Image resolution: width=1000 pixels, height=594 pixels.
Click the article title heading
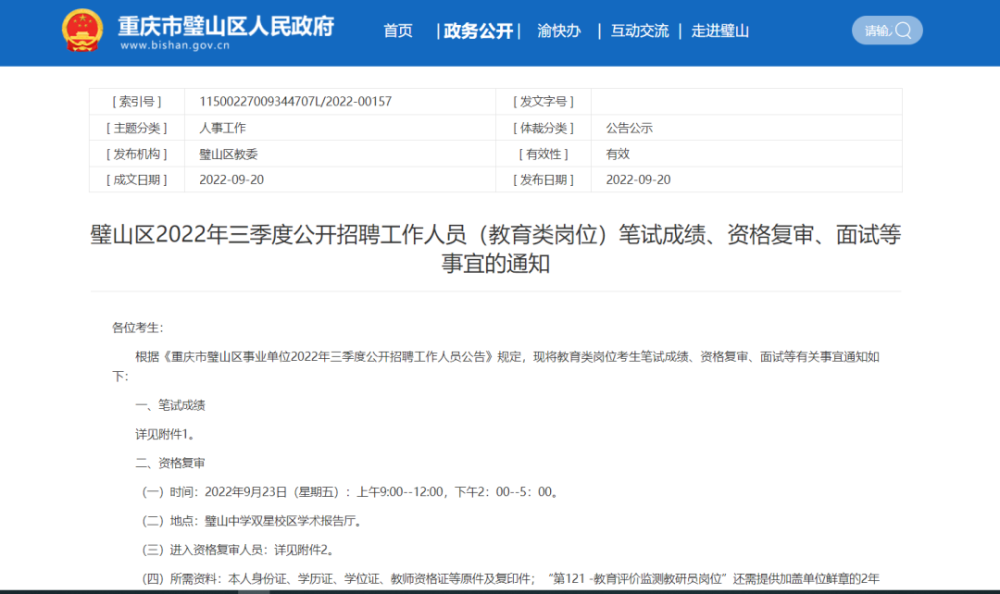496,249
